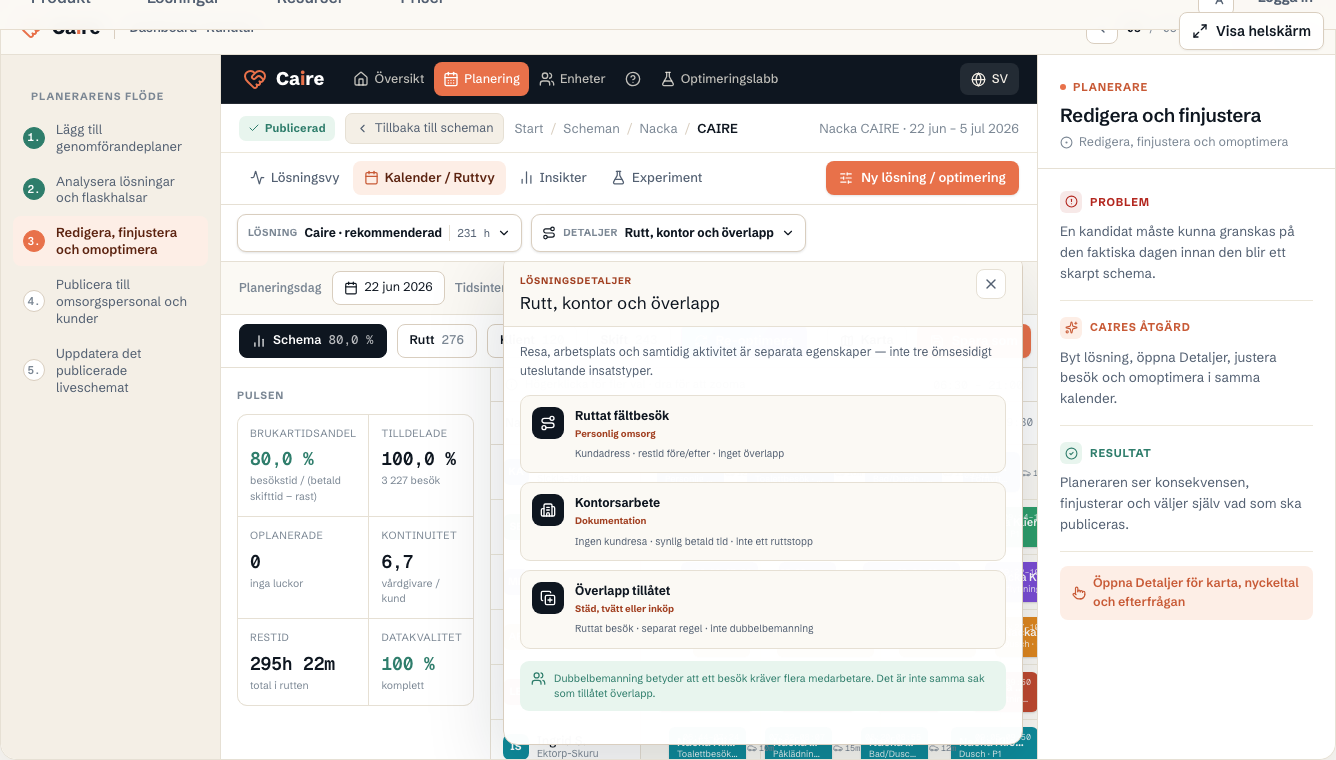Click the clock icon under Redigera och finjustera
This screenshot has width=1336, height=760.
coord(1066,142)
